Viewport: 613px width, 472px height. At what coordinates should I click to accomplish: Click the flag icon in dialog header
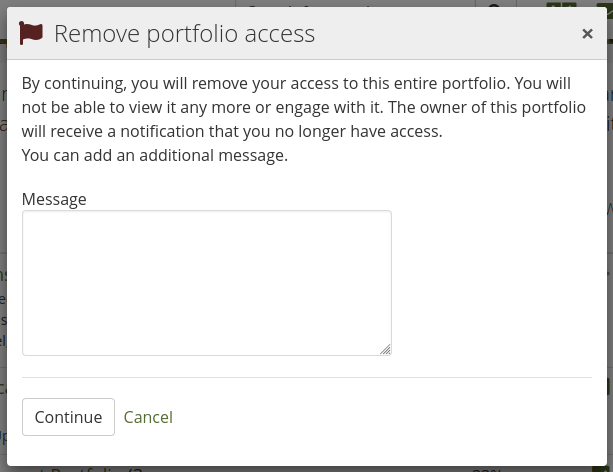31,33
